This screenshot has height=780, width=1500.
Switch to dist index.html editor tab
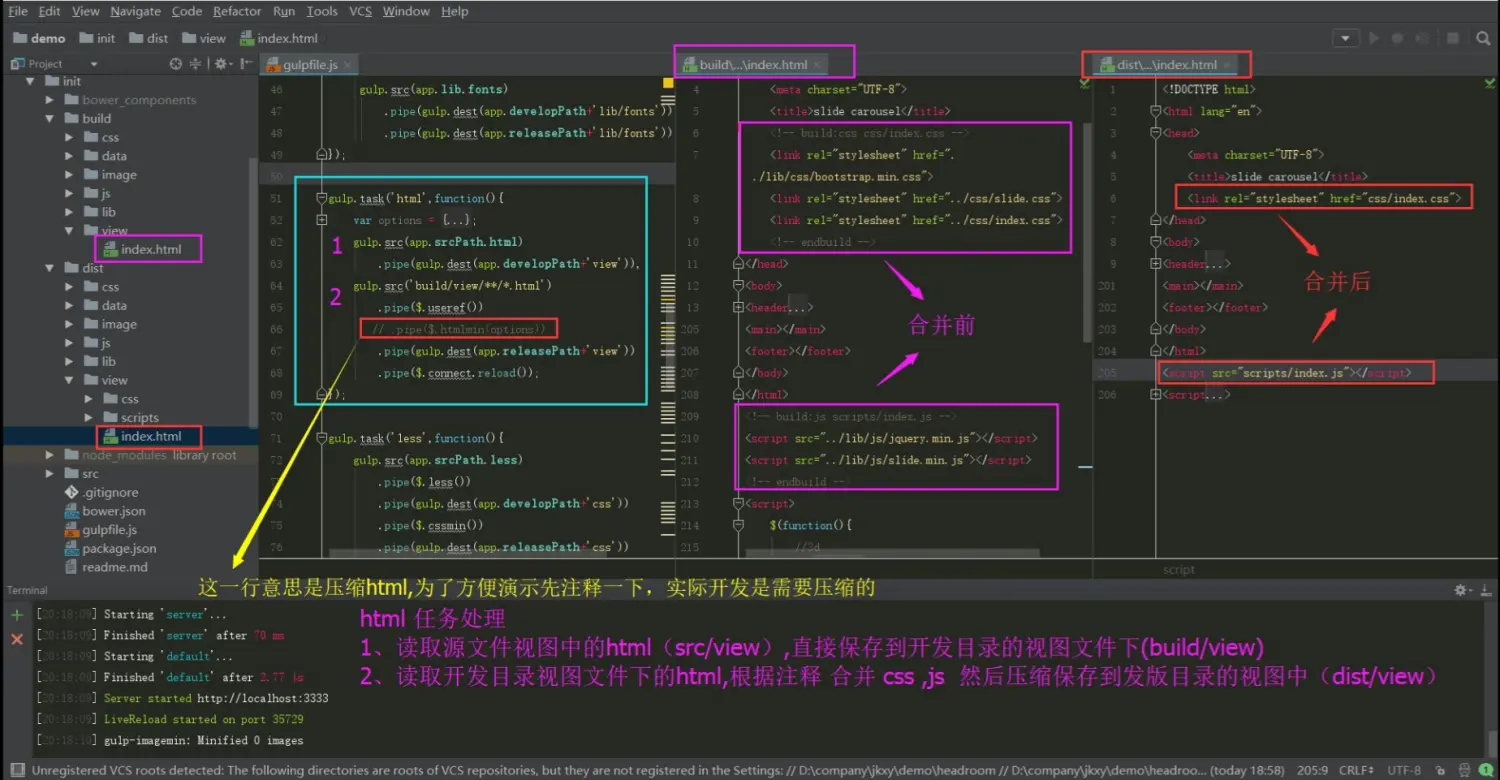coord(1166,65)
